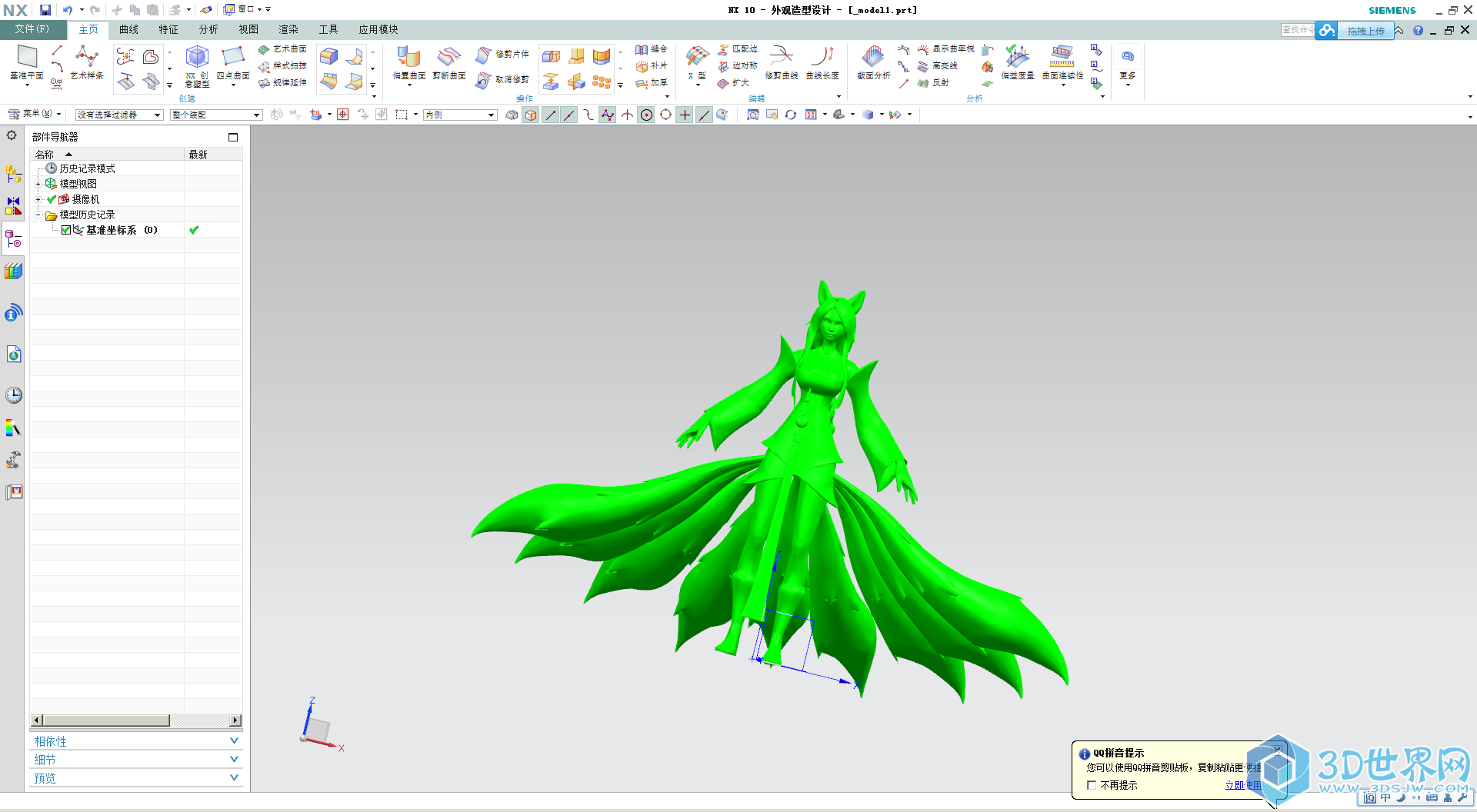Launch NX 创意塑型 tool
The width and height of the screenshot is (1477, 812).
[x=197, y=66]
